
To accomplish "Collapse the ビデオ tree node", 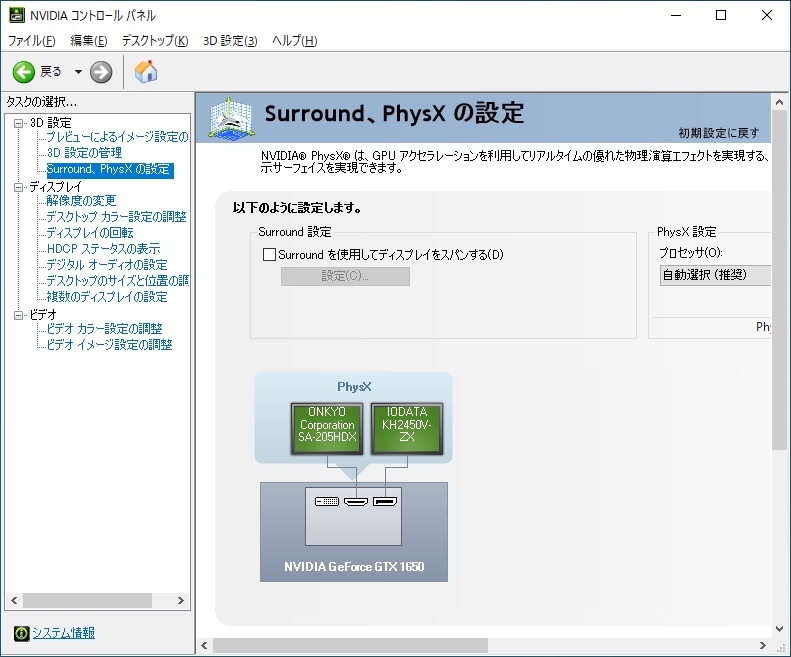I will (19, 315).
